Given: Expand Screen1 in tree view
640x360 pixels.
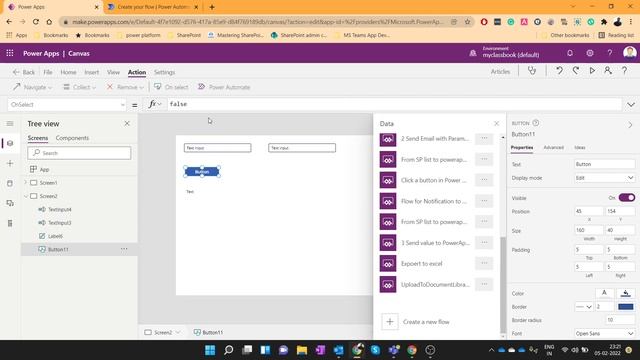Looking at the screenshot, I should click(26, 182).
